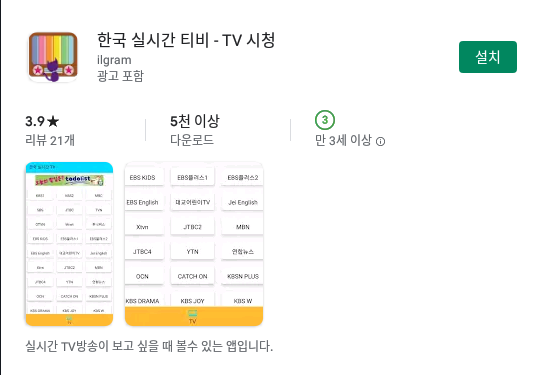Click the green age rating 3 badge
Image resolution: width=537 pixels, height=375 pixels.
tap(324, 120)
